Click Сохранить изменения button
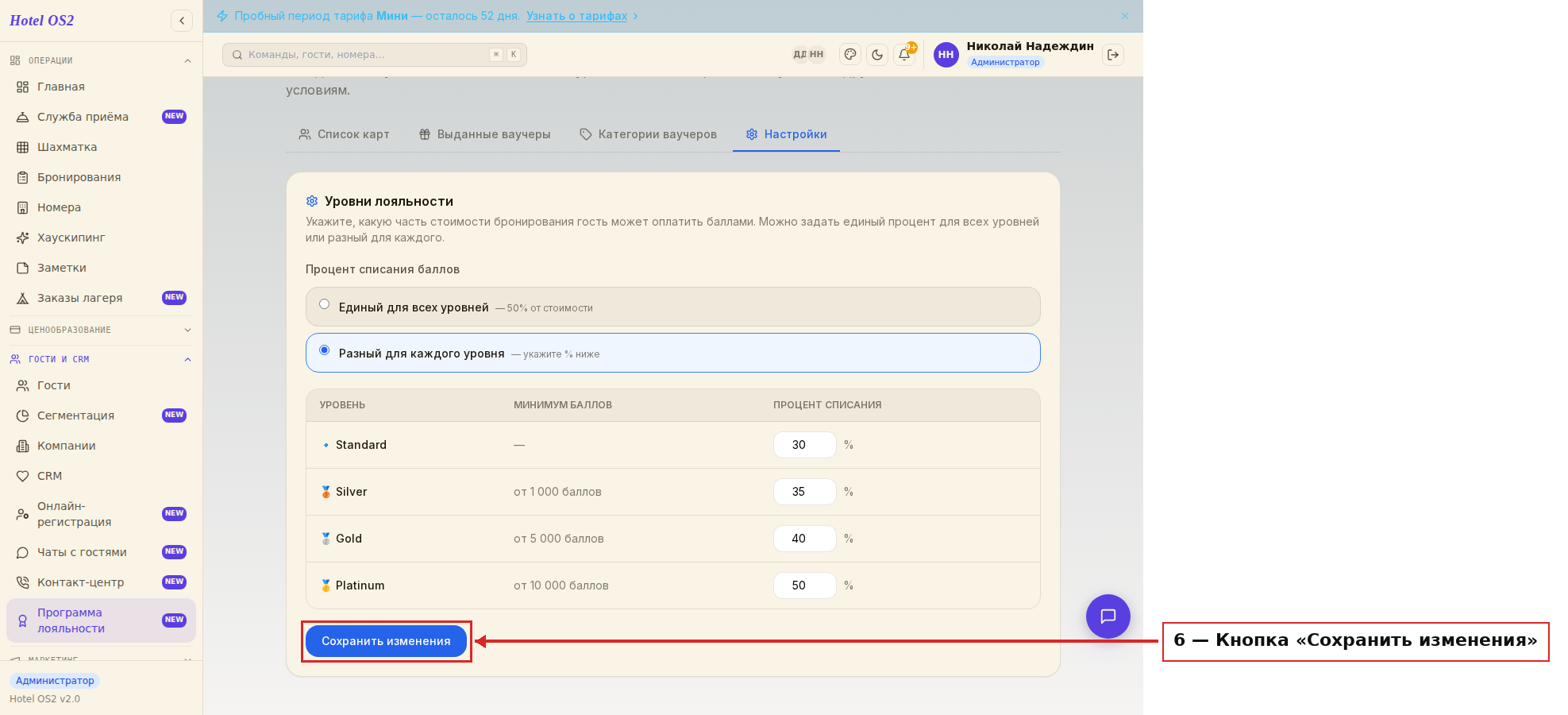The width and height of the screenshot is (1568, 715). coord(386,641)
